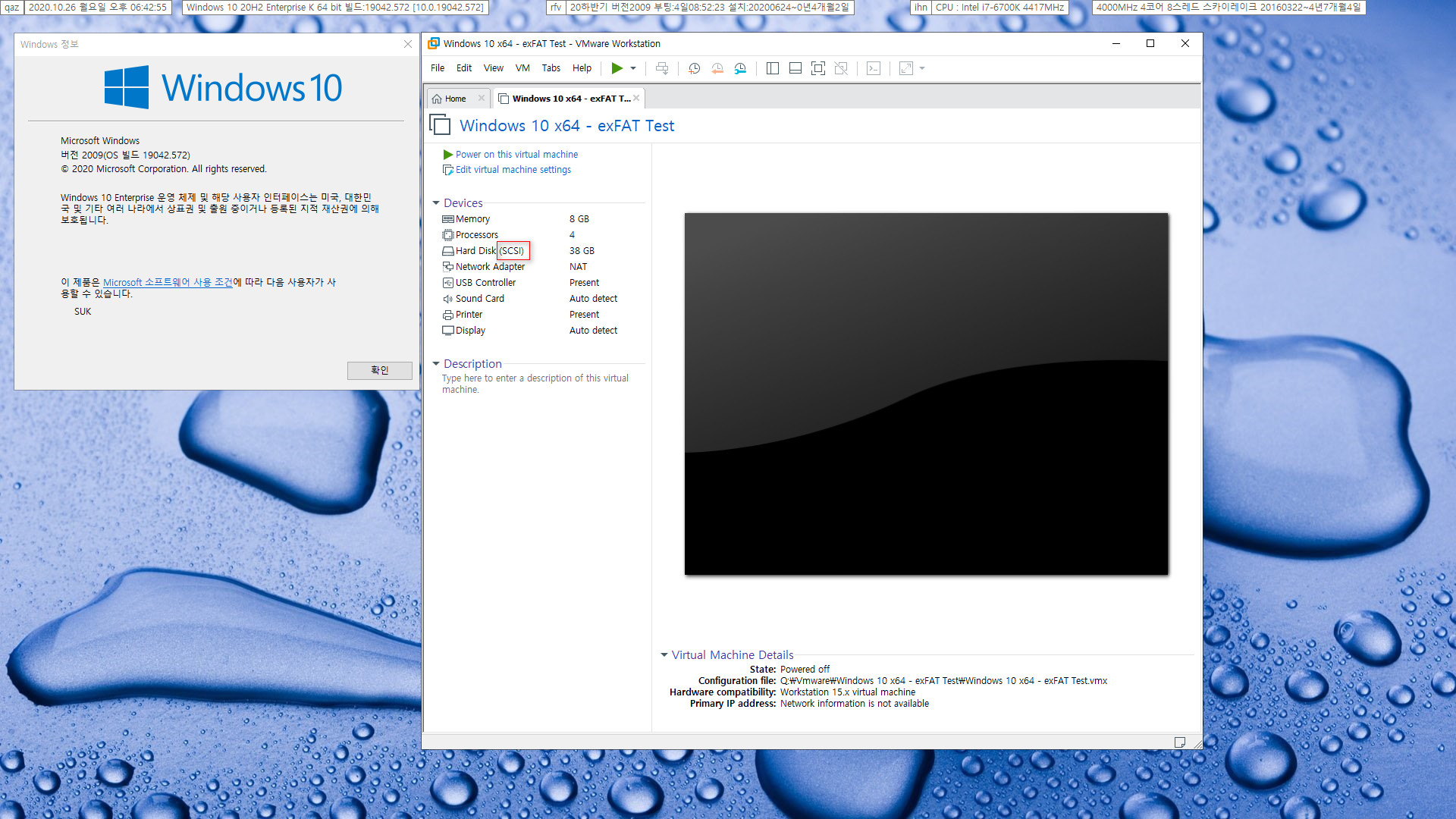The height and width of the screenshot is (819, 1456).
Task: Click the Sound Card speaker icon
Action: pos(448,299)
